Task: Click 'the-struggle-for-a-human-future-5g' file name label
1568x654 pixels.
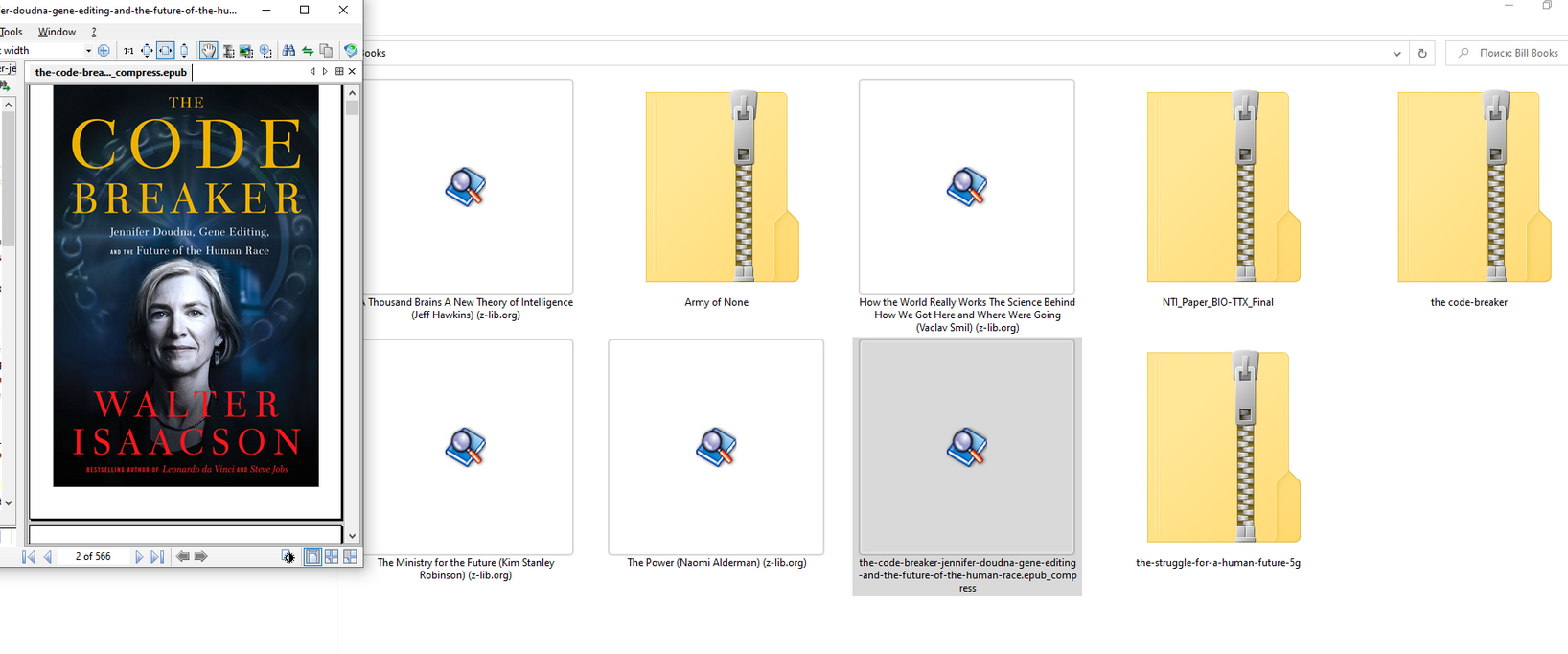Action: pyautogui.click(x=1217, y=563)
